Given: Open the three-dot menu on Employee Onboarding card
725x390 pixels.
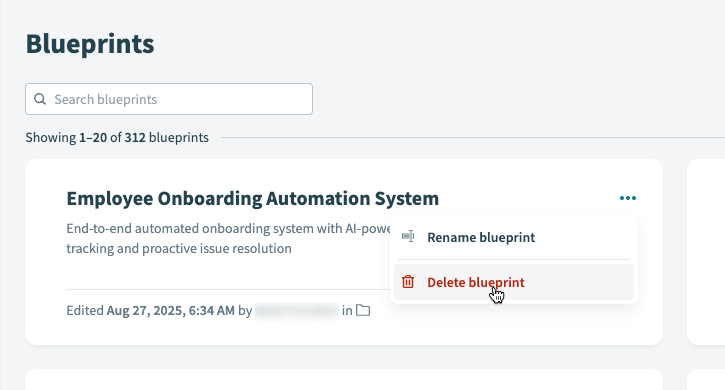Looking at the screenshot, I should pos(627,198).
